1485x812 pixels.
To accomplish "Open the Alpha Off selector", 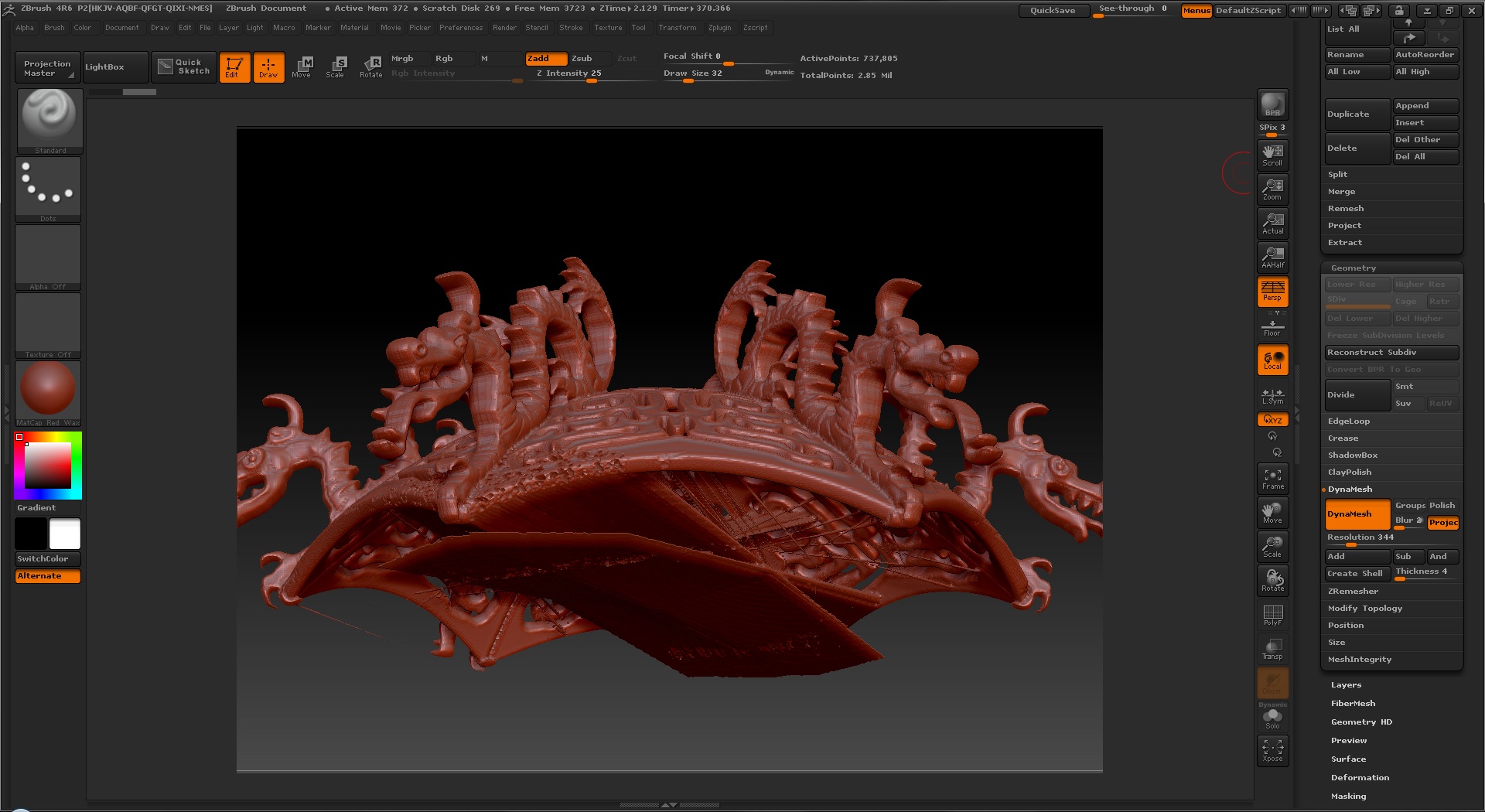I will tap(48, 258).
